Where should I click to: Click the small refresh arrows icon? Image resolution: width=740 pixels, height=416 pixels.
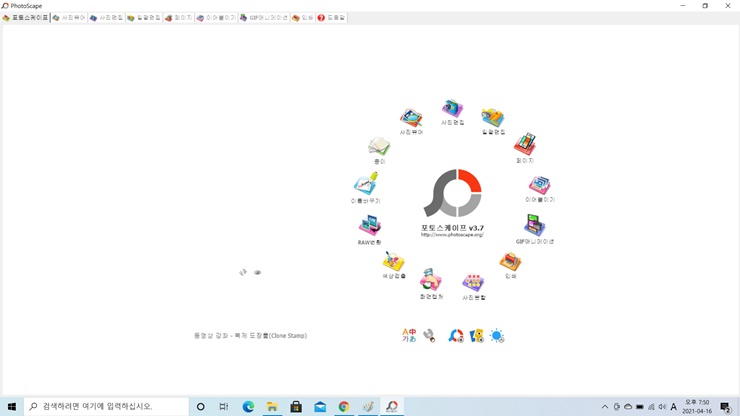pyautogui.click(x=243, y=272)
